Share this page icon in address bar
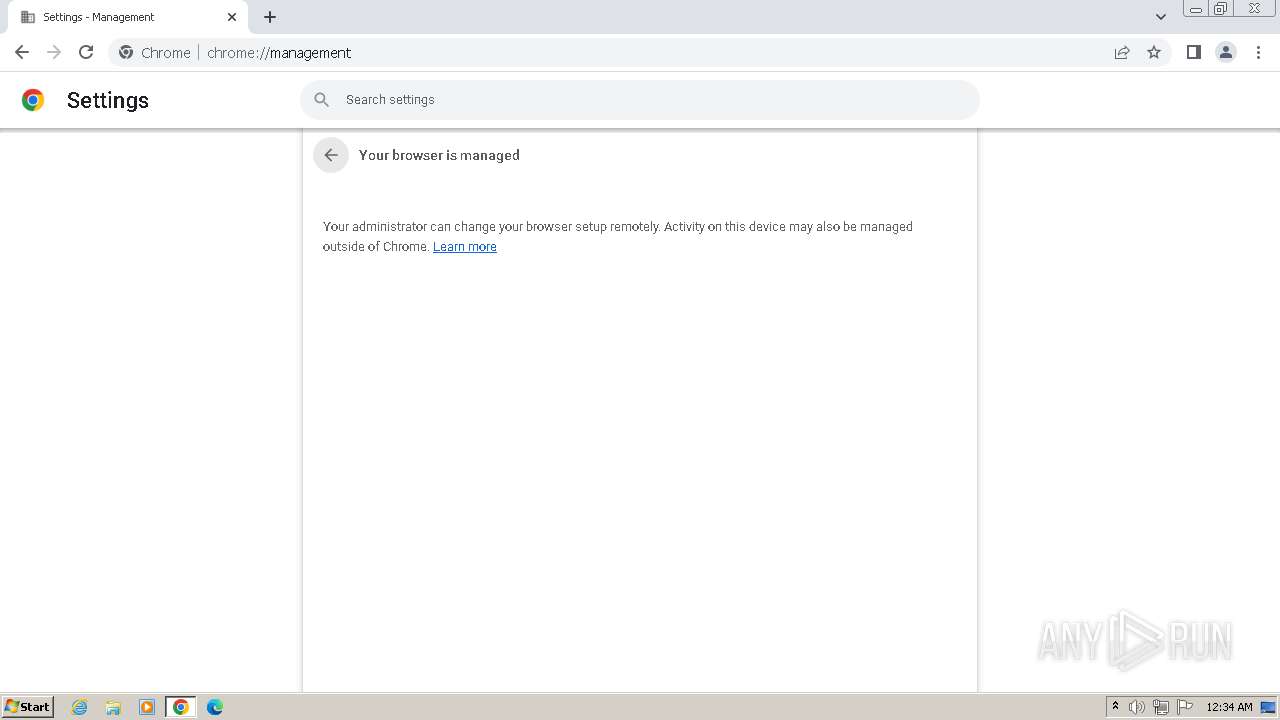Screen dimensions: 1280x720 click(1122, 52)
